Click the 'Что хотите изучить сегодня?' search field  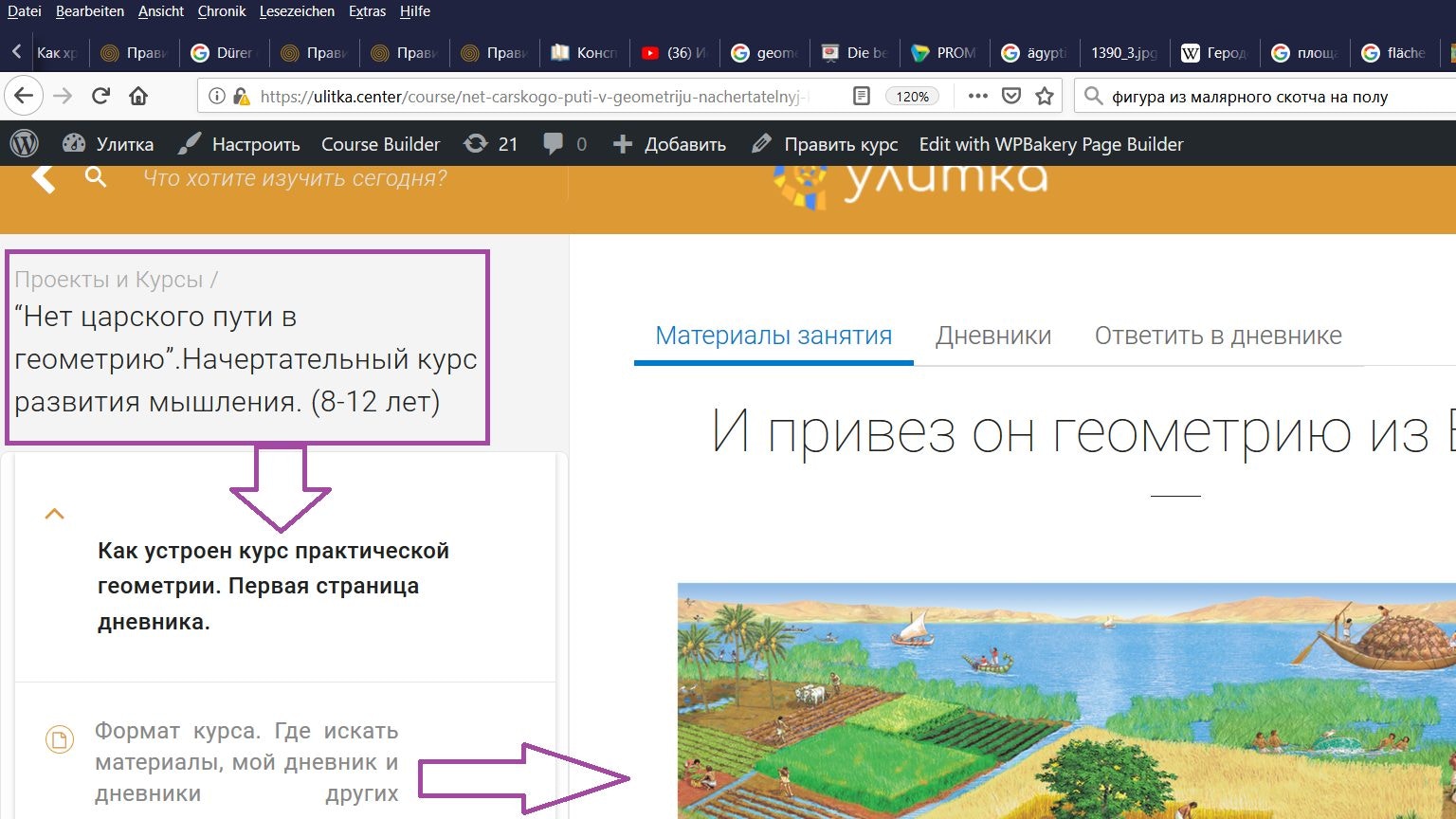click(295, 178)
